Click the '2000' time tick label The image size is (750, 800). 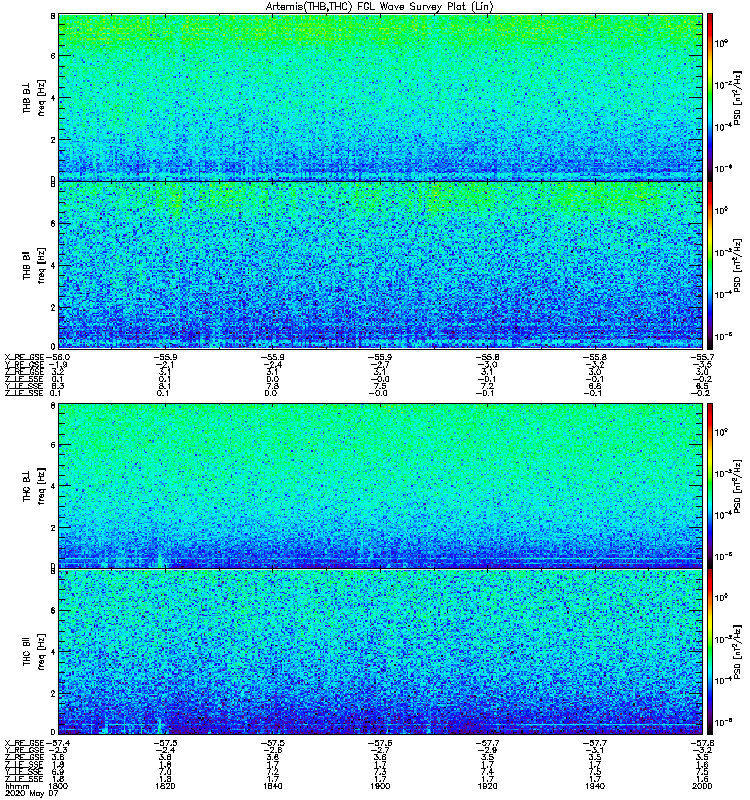pos(702,786)
